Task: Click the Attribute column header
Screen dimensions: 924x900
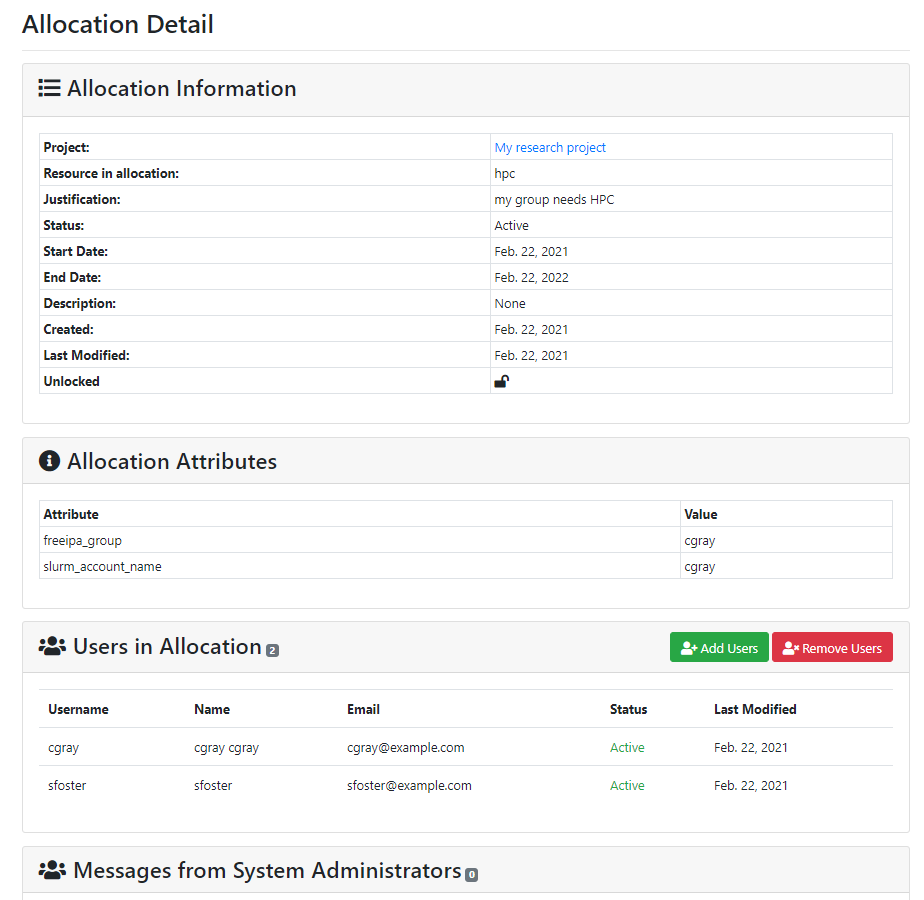Action: [x=71, y=514]
